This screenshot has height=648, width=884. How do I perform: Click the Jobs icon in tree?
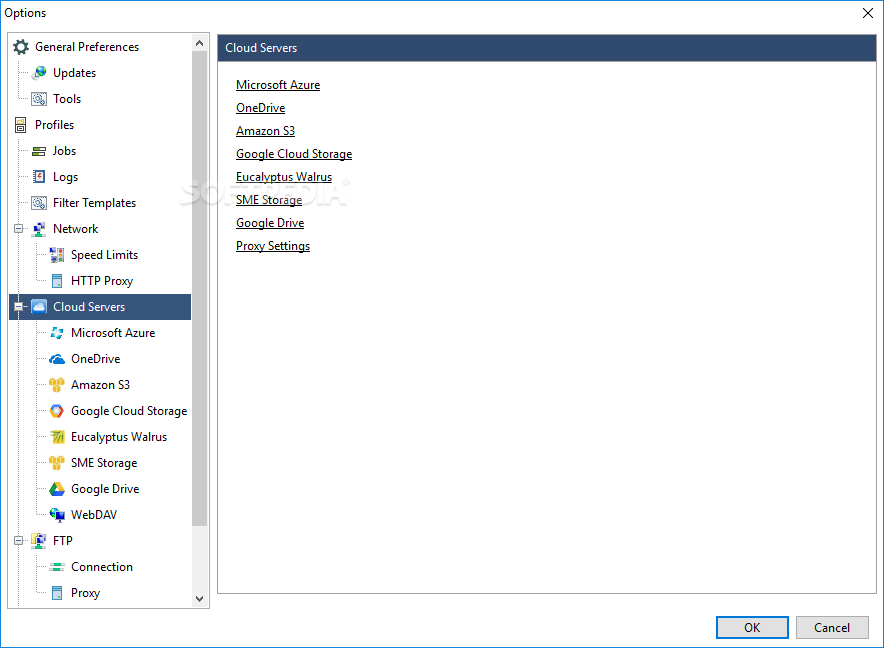tap(39, 151)
